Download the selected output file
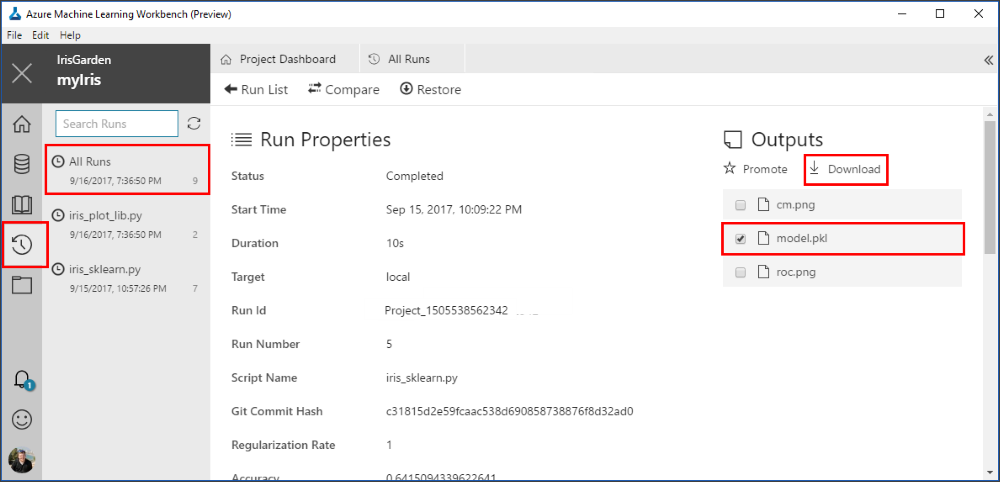The height and width of the screenshot is (482, 1000). coord(845,169)
